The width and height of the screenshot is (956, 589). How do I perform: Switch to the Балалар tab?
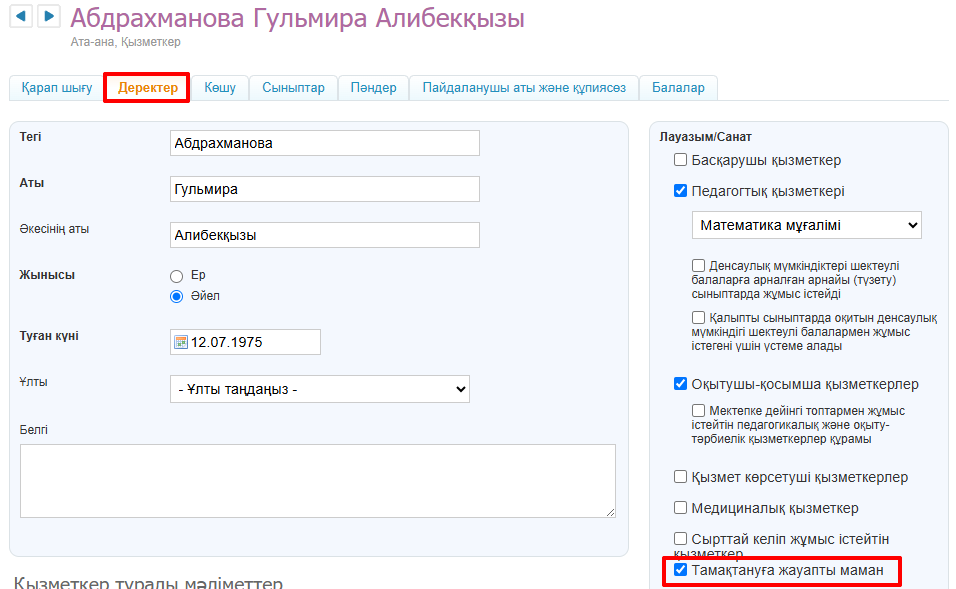click(678, 88)
